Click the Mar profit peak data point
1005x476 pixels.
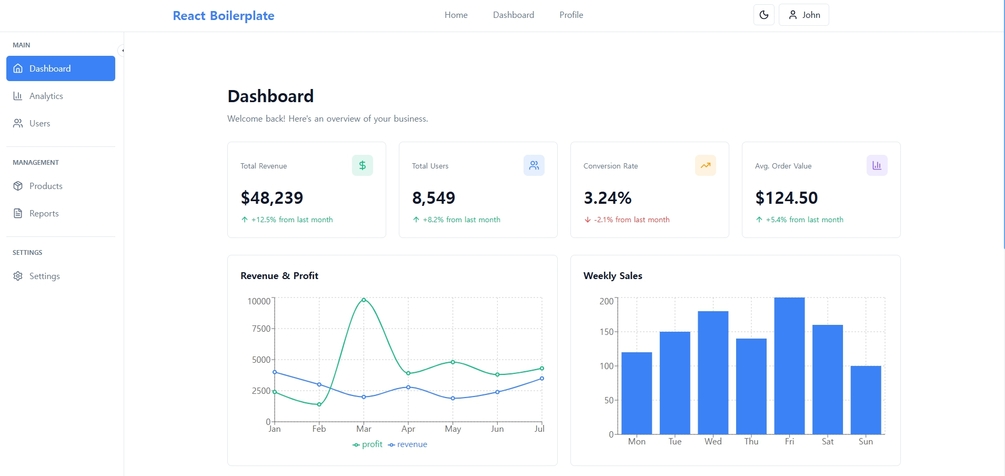(x=363, y=299)
